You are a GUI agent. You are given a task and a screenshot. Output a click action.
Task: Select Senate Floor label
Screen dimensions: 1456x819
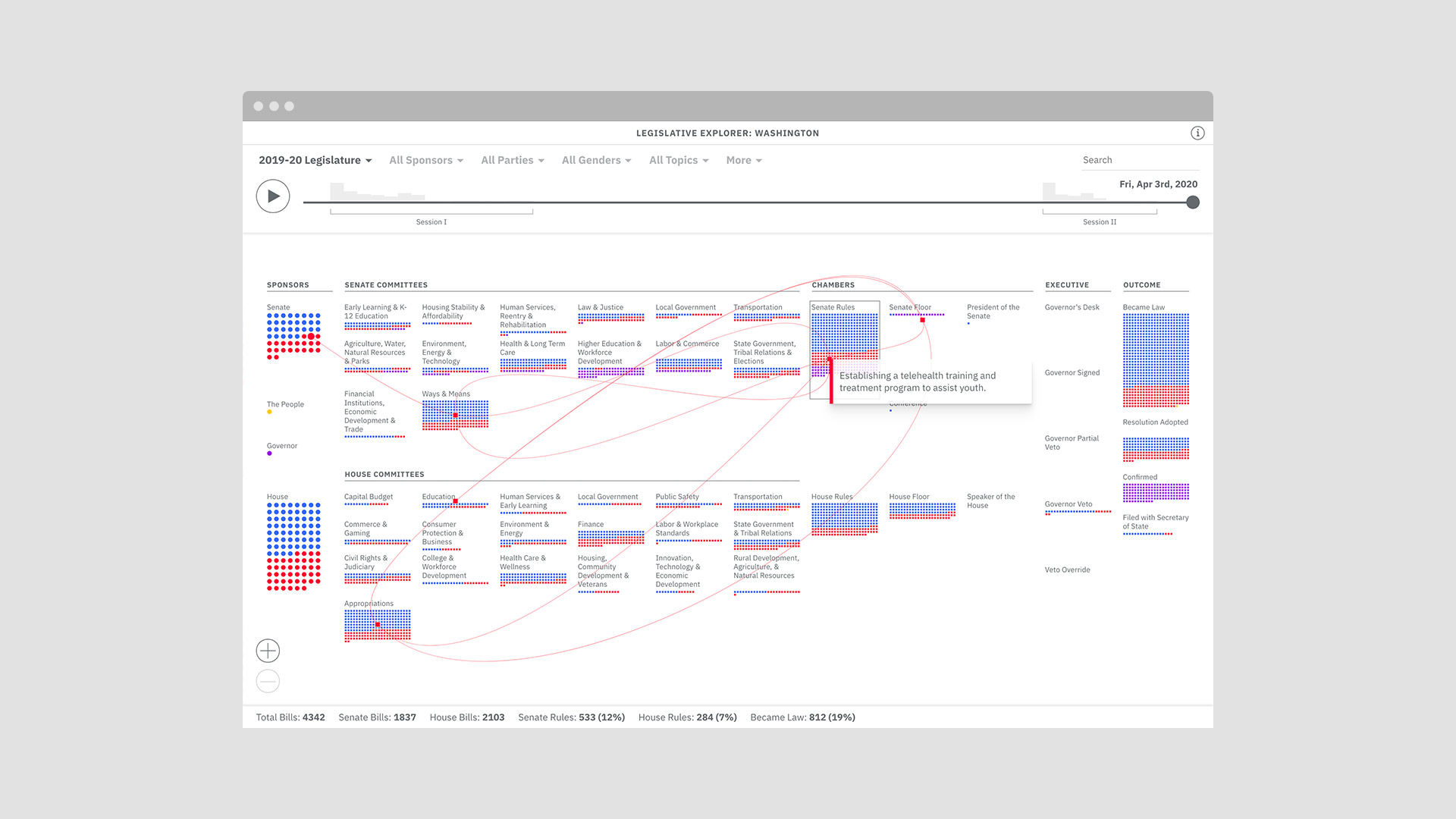pos(910,307)
